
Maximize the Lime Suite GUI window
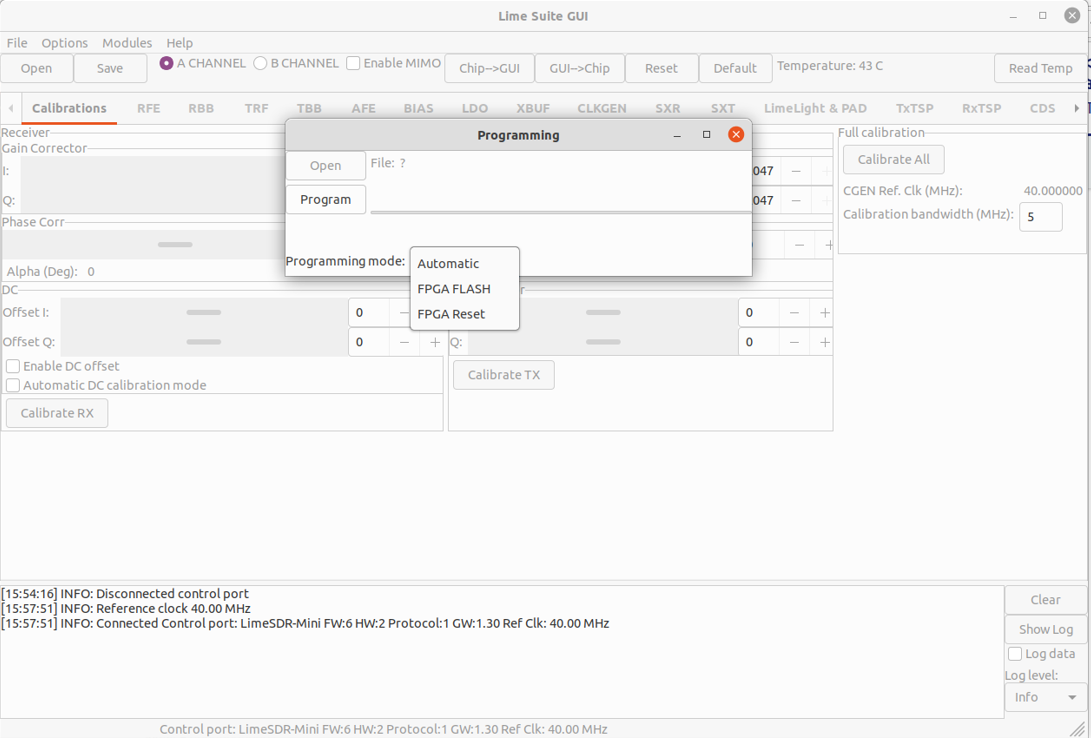pos(1042,15)
